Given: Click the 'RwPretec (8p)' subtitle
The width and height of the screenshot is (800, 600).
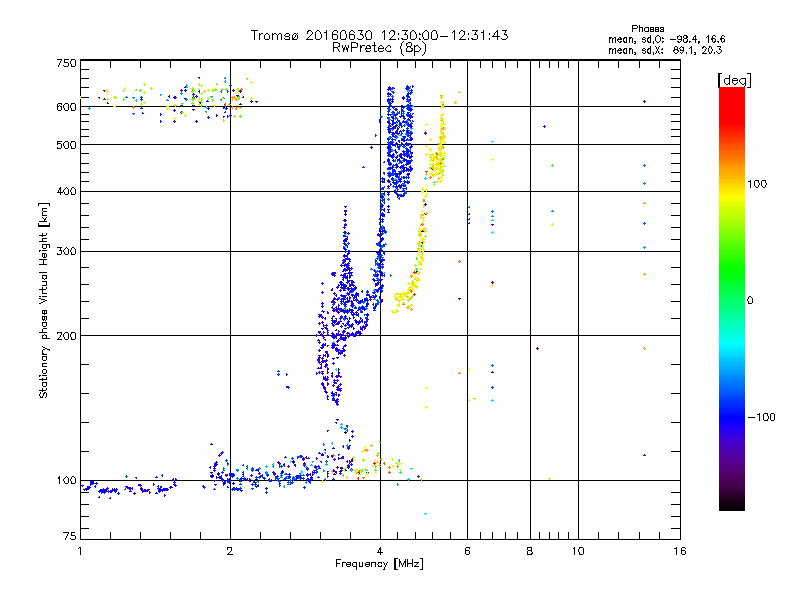Looking at the screenshot, I should point(379,48).
